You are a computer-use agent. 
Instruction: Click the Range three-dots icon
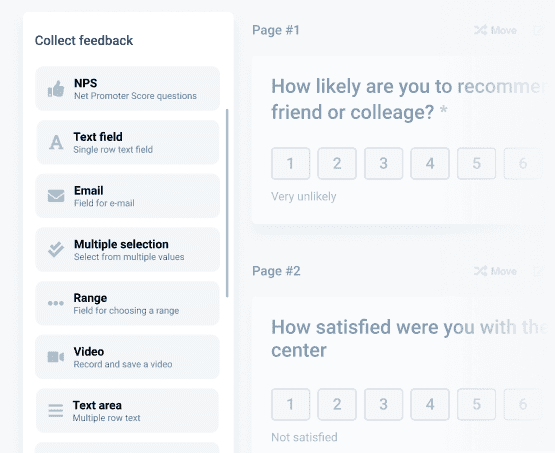coord(56,303)
